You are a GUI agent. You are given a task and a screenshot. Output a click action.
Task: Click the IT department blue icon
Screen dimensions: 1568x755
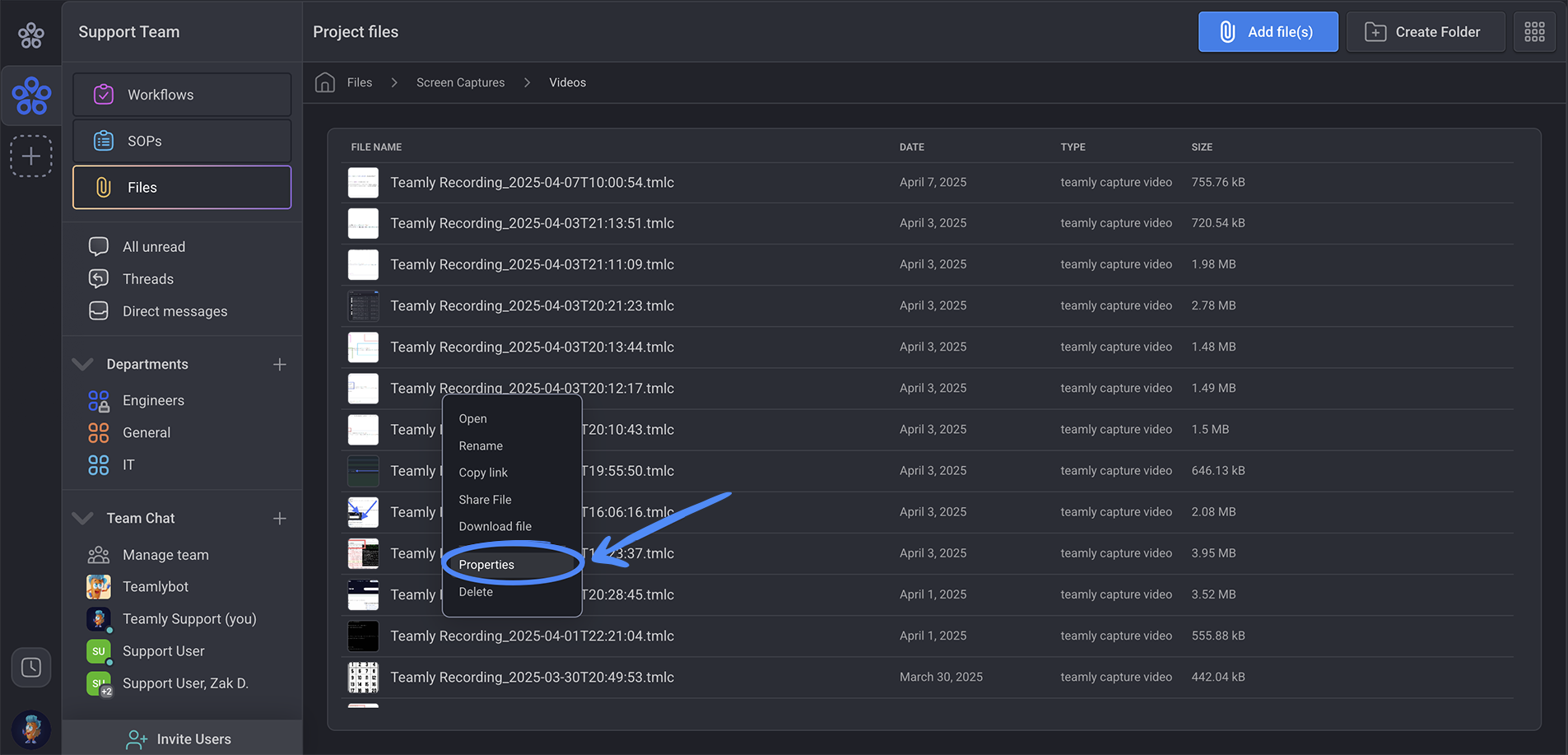click(98, 464)
